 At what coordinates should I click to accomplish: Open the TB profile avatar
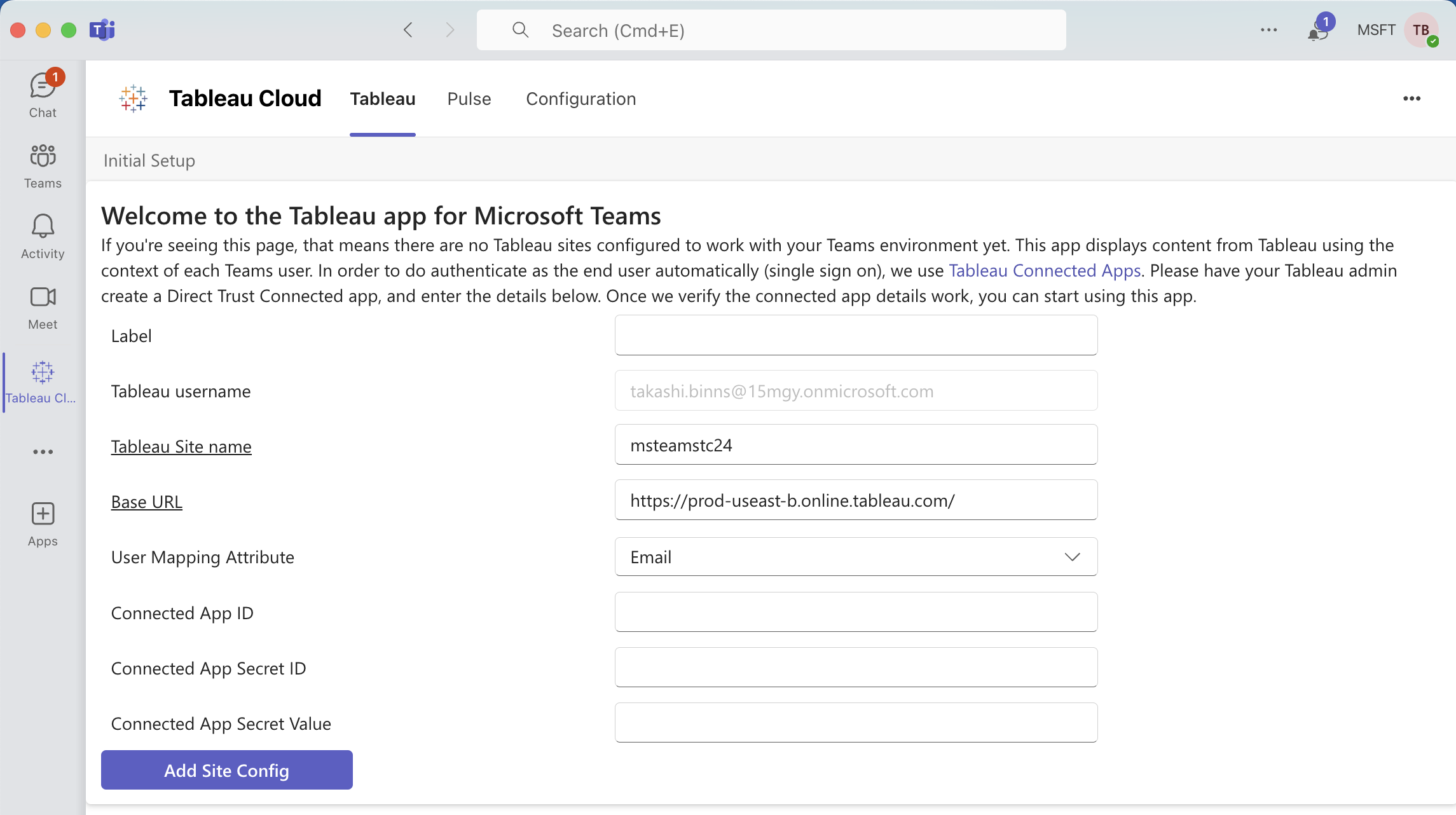tap(1422, 30)
